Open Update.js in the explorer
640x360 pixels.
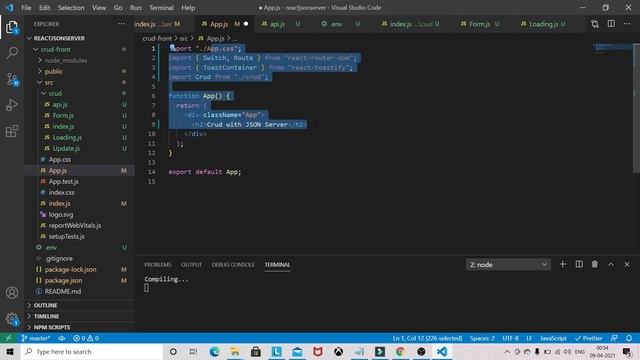(x=80, y=149)
